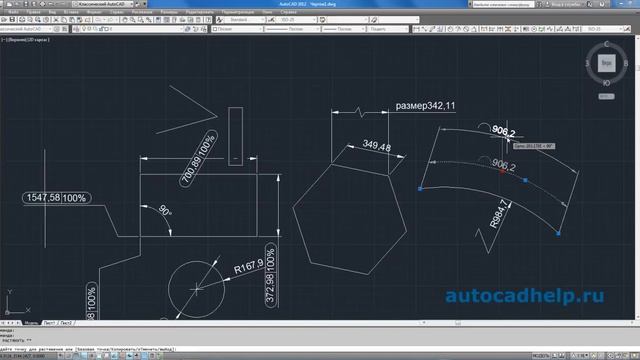This screenshot has width=640, height=360.
Task: Open the layer list dropdown
Action: point(133,29)
